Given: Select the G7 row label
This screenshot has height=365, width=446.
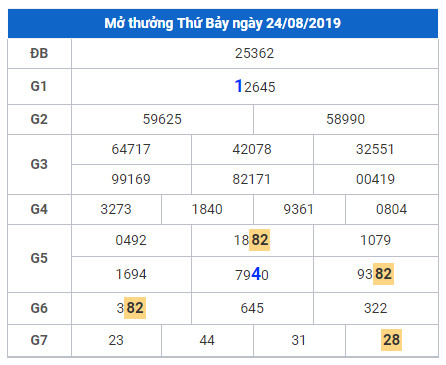Looking at the screenshot, I should (x=39, y=340).
